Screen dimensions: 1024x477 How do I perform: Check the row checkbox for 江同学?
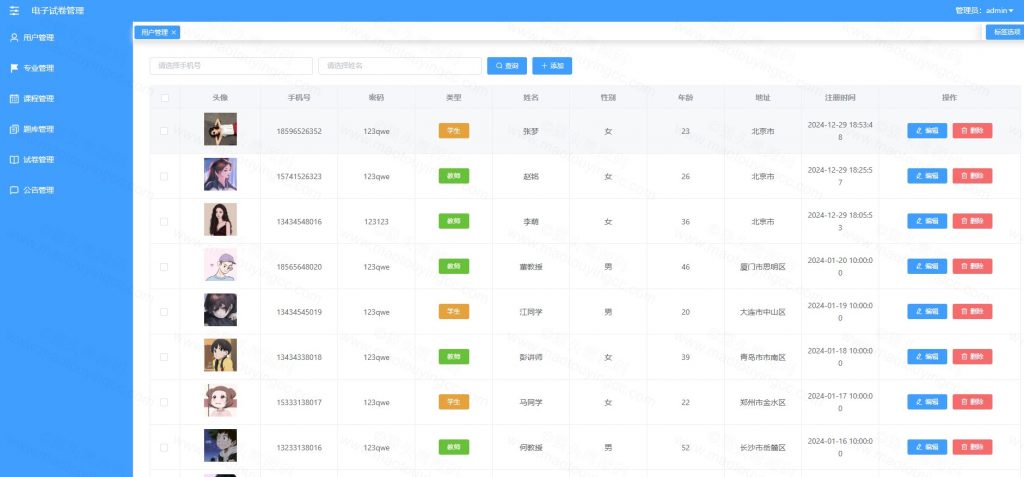tap(164, 312)
